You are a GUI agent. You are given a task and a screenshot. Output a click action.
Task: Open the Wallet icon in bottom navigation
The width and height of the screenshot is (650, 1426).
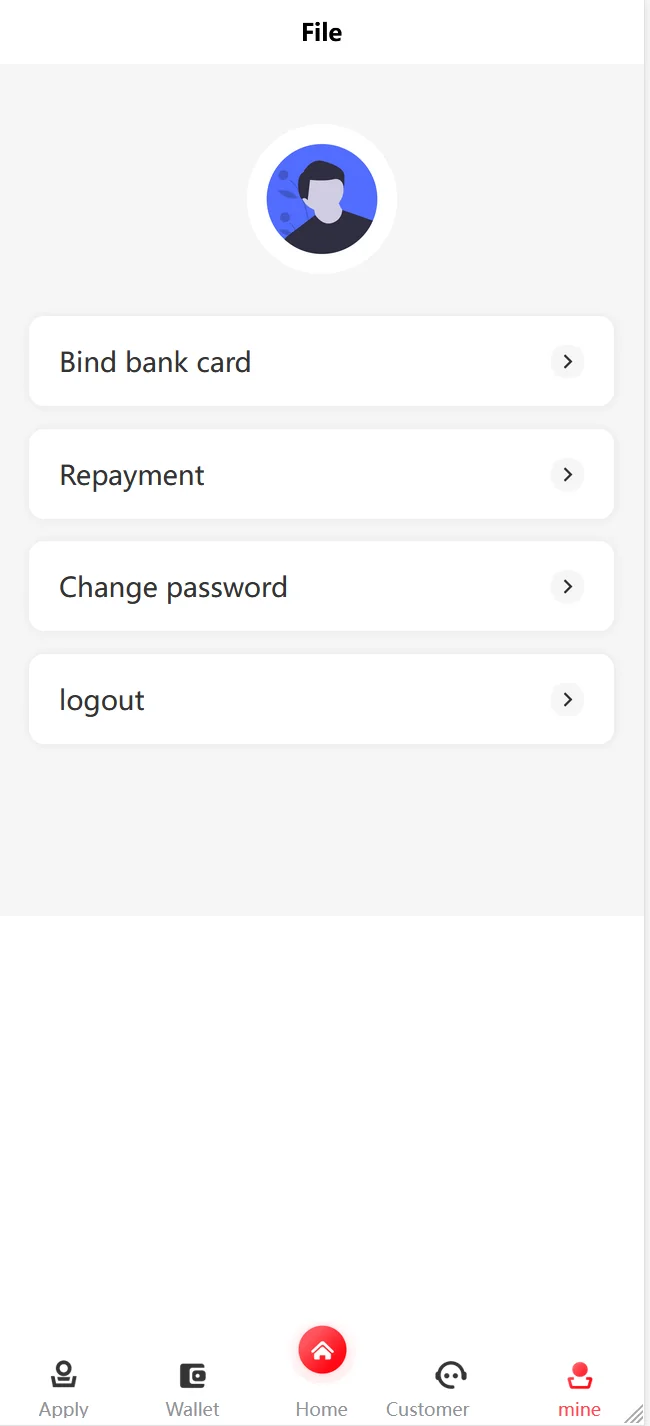coord(192,1376)
